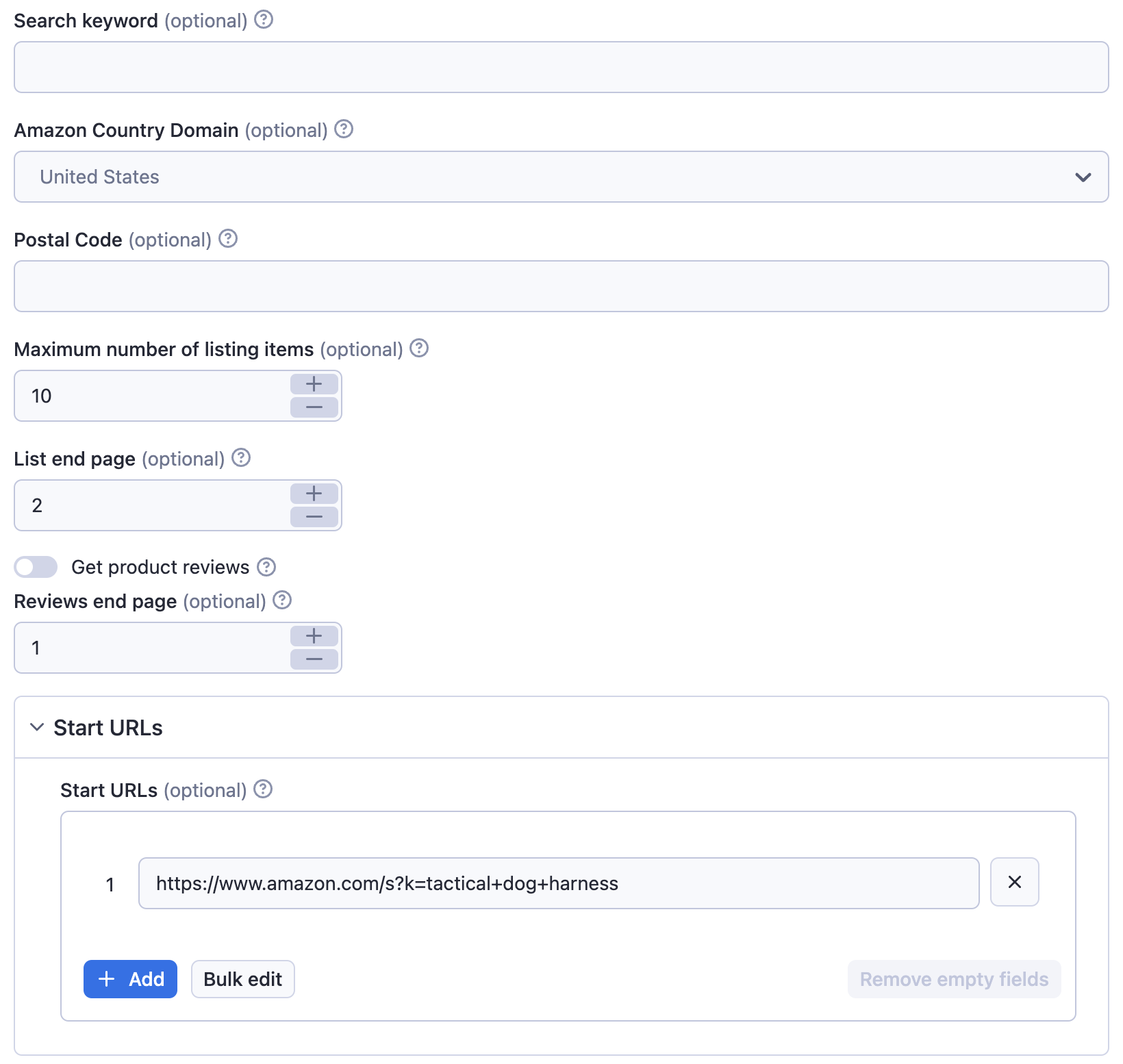This screenshot has width=1123, height=1064.
Task: Click the blue Add button
Action: tap(130, 979)
